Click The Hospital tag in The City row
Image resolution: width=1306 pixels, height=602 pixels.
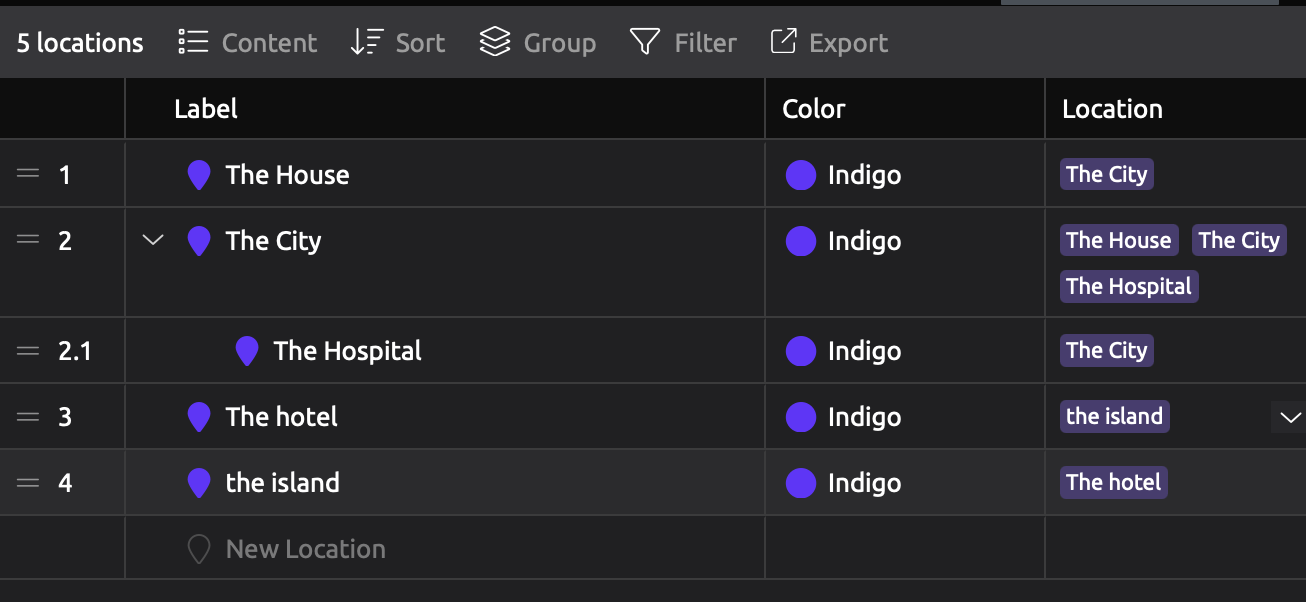pos(1129,286)
